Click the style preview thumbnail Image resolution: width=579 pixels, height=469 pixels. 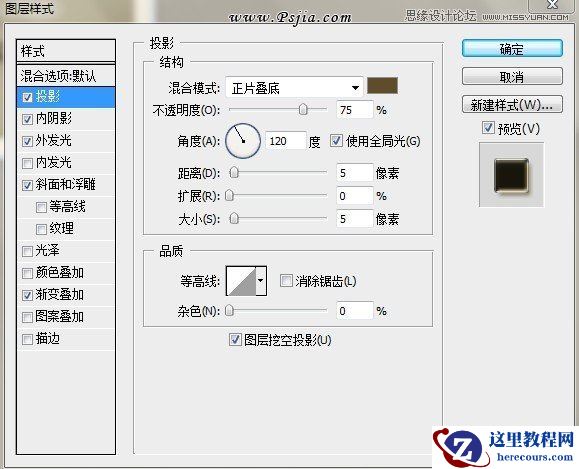click(x=511, y=175)
